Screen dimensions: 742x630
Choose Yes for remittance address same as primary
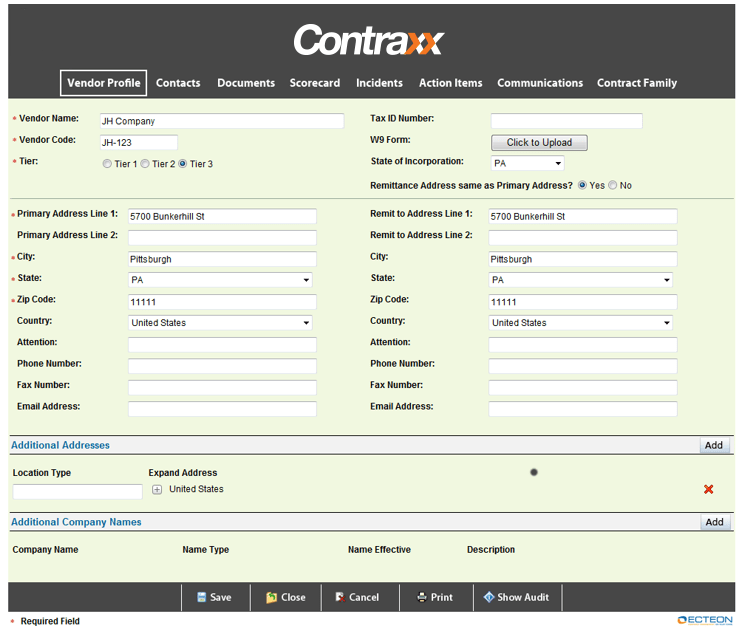pos(582,185)
